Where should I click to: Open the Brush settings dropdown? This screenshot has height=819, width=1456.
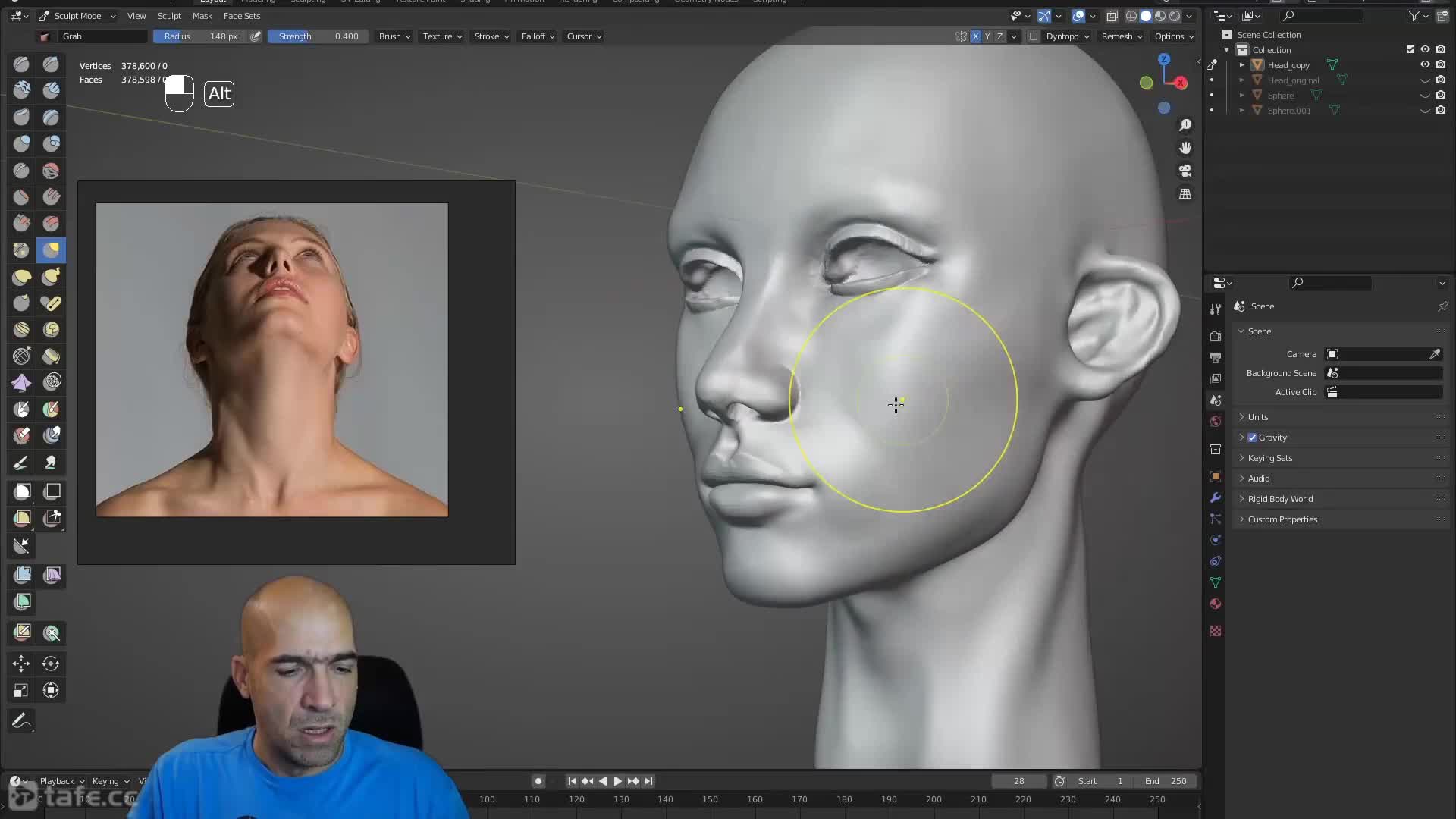[x=394, y=36]
